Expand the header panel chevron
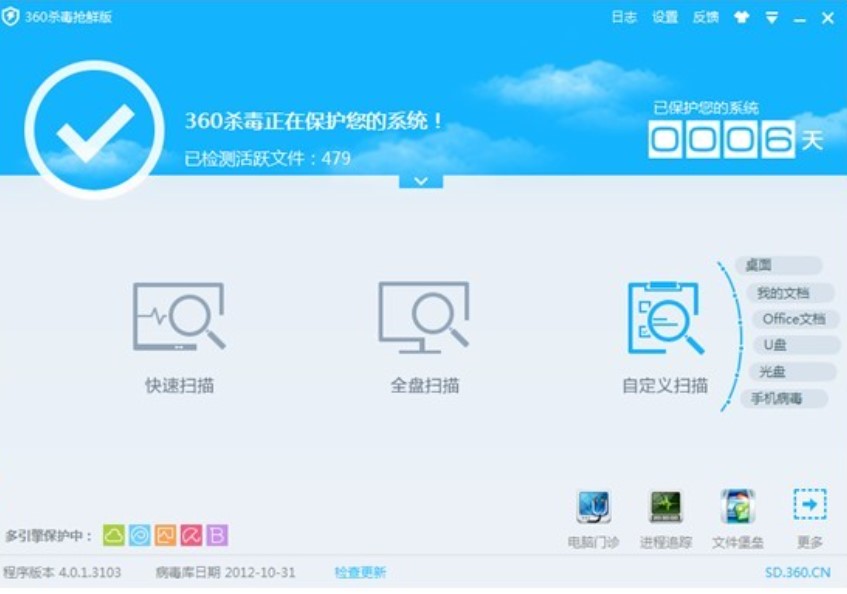847x594 pixels. tap(421, 181)
